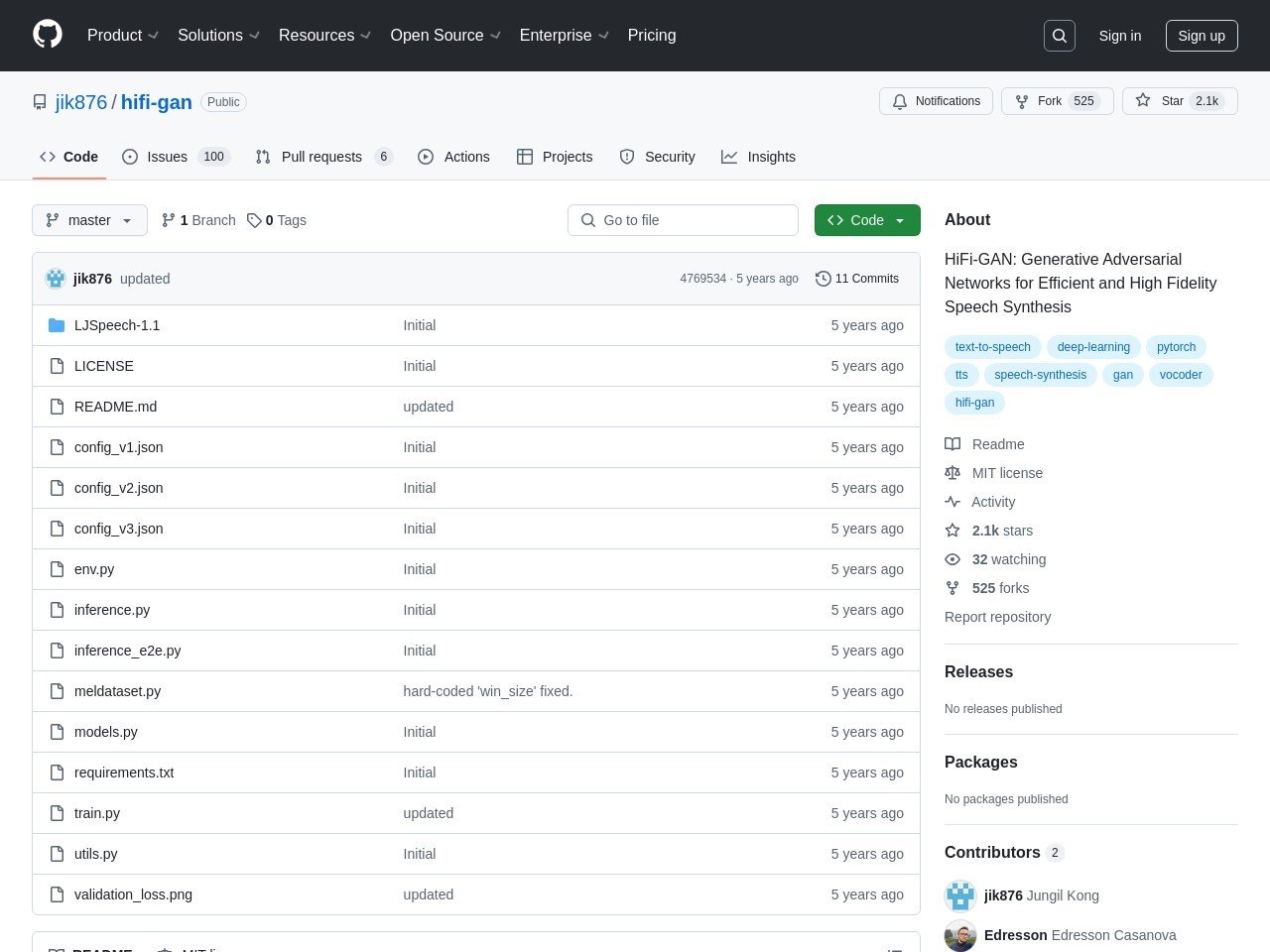This screenshot has width=1270, height=952.
Task: Open the green Code dropdown button
Action: [867, 220]
